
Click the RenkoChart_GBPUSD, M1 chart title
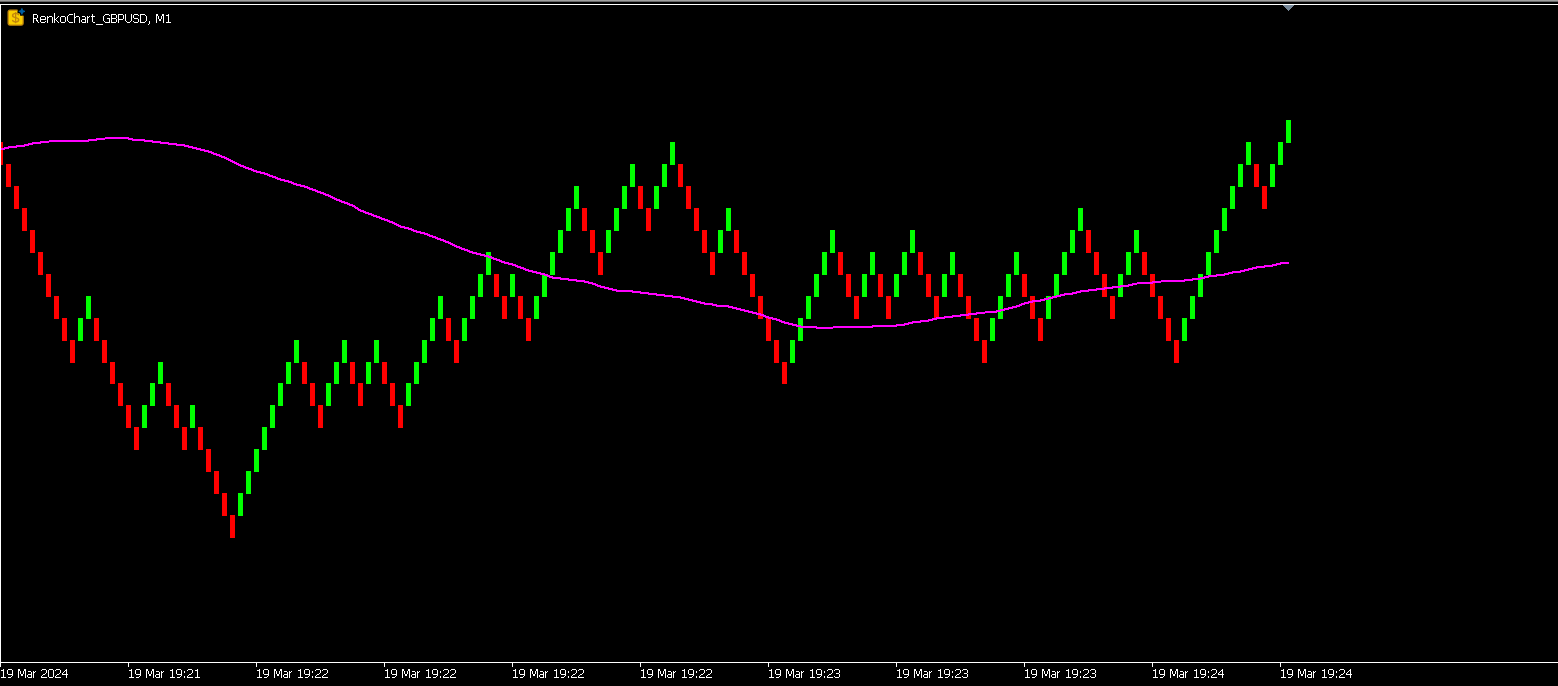101,18
